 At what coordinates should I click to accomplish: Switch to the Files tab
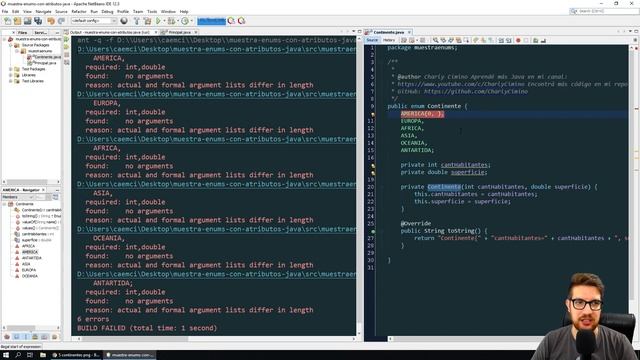22,32
